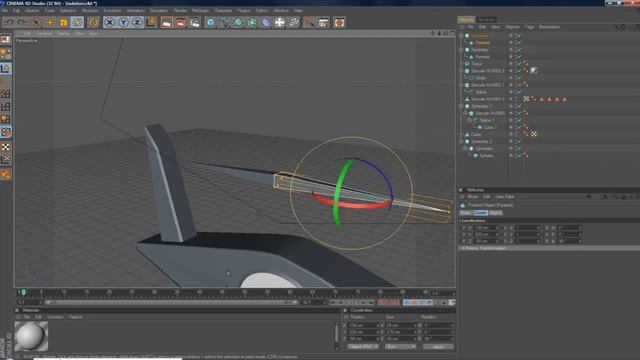Open the light objects icon
Screen dimensions: 640x360
[x=293, y=22]
